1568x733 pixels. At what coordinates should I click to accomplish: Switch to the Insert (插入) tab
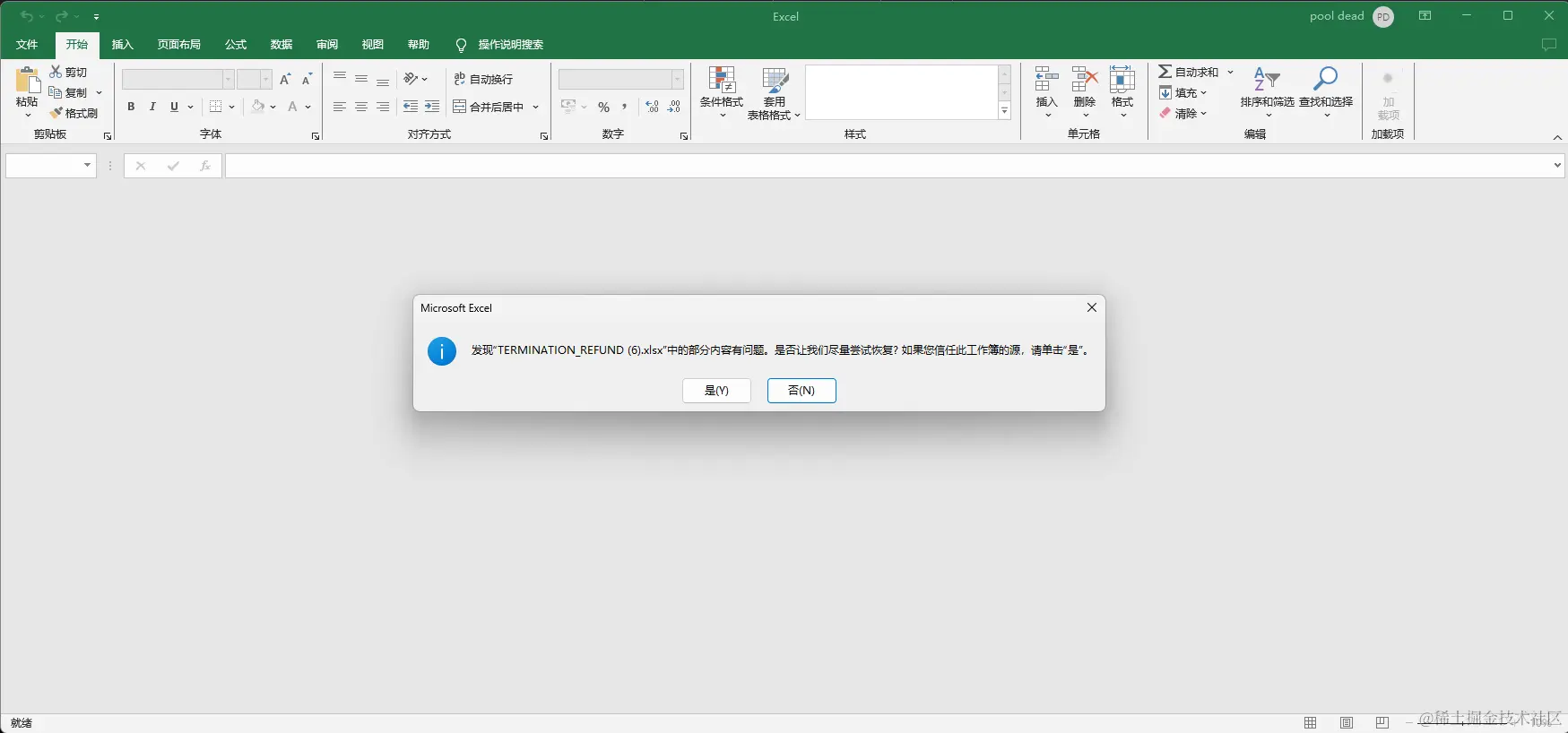coord(122,45)
